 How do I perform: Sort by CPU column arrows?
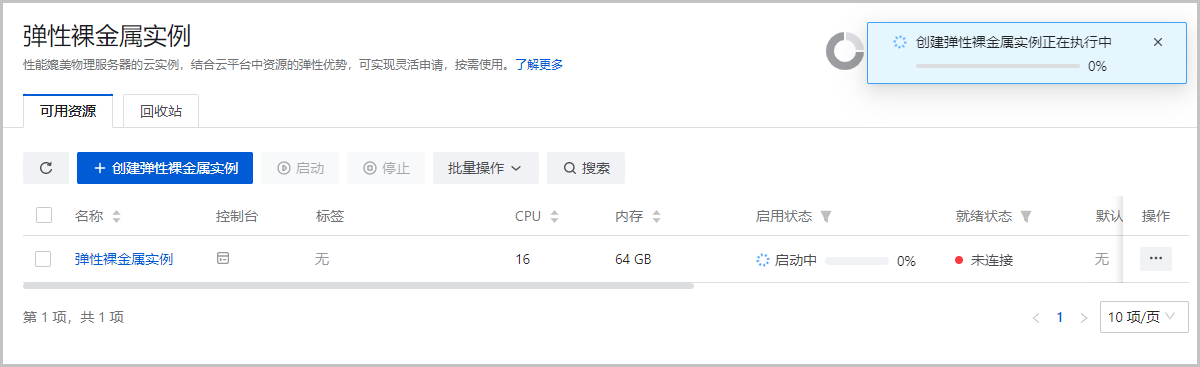pyautogui.click(x=555, y=216)
